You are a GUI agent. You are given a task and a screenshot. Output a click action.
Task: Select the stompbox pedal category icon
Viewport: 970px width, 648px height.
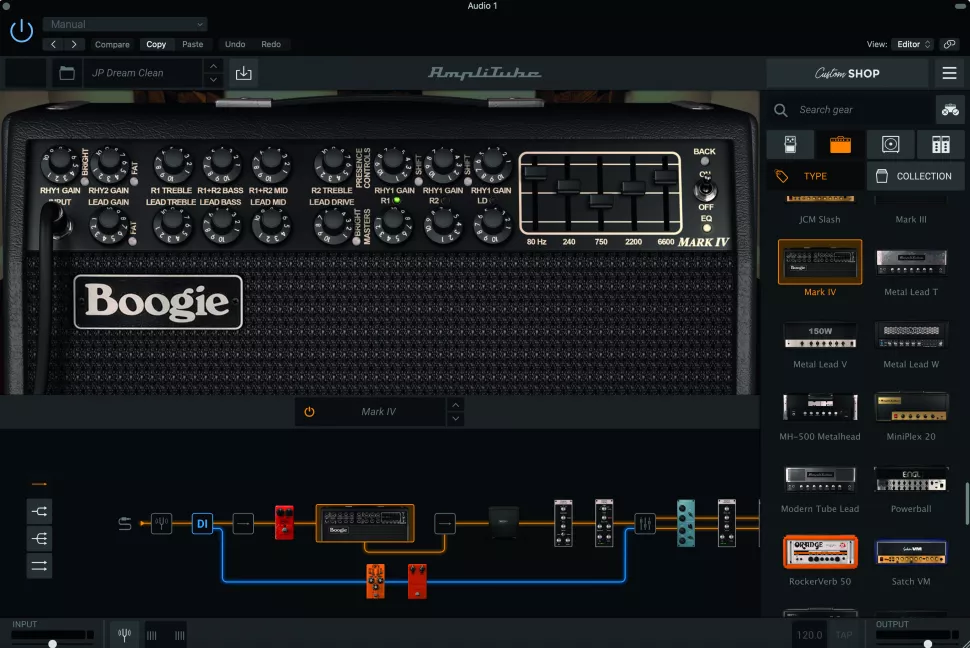[789, 144]
